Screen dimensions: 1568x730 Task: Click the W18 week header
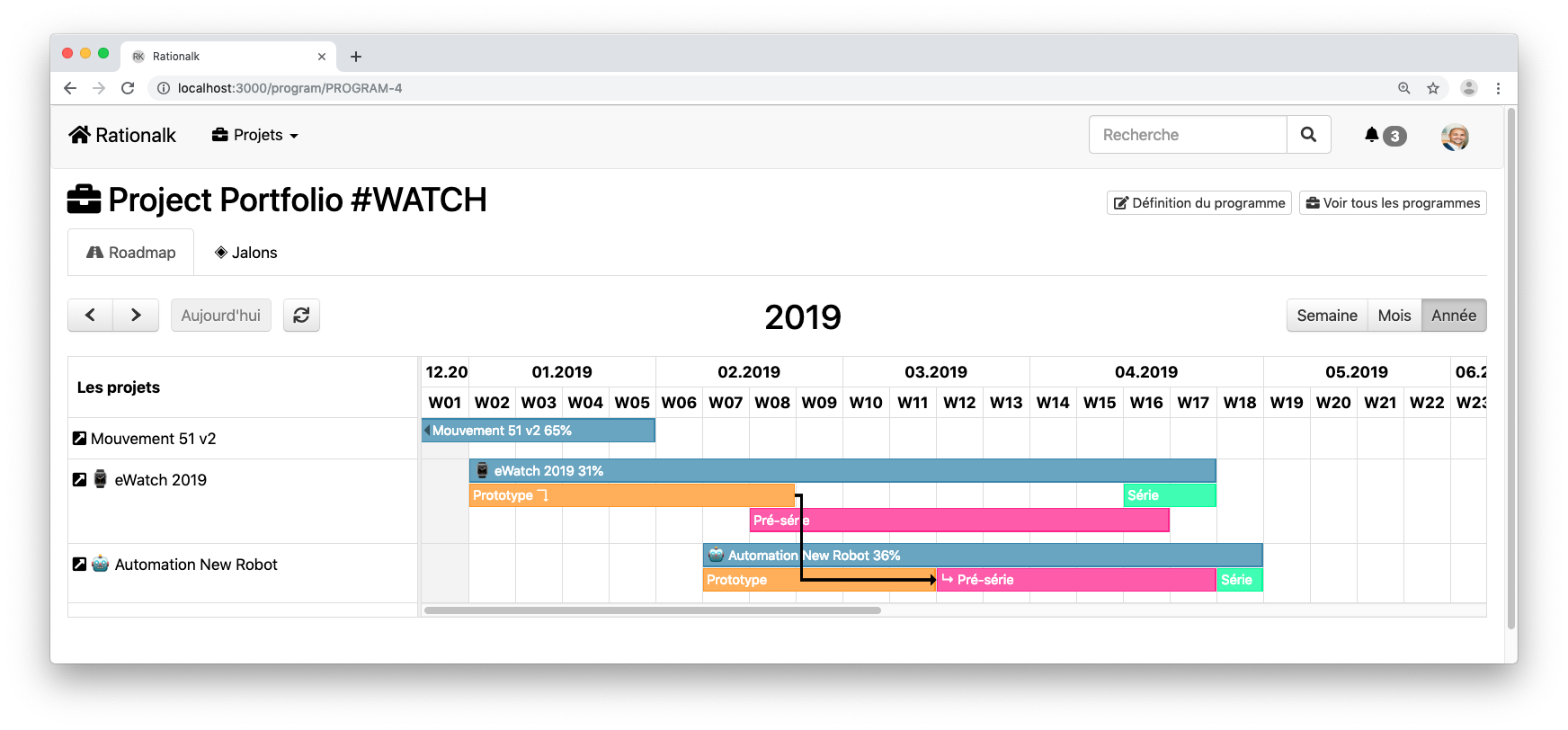pos(1240,403)
